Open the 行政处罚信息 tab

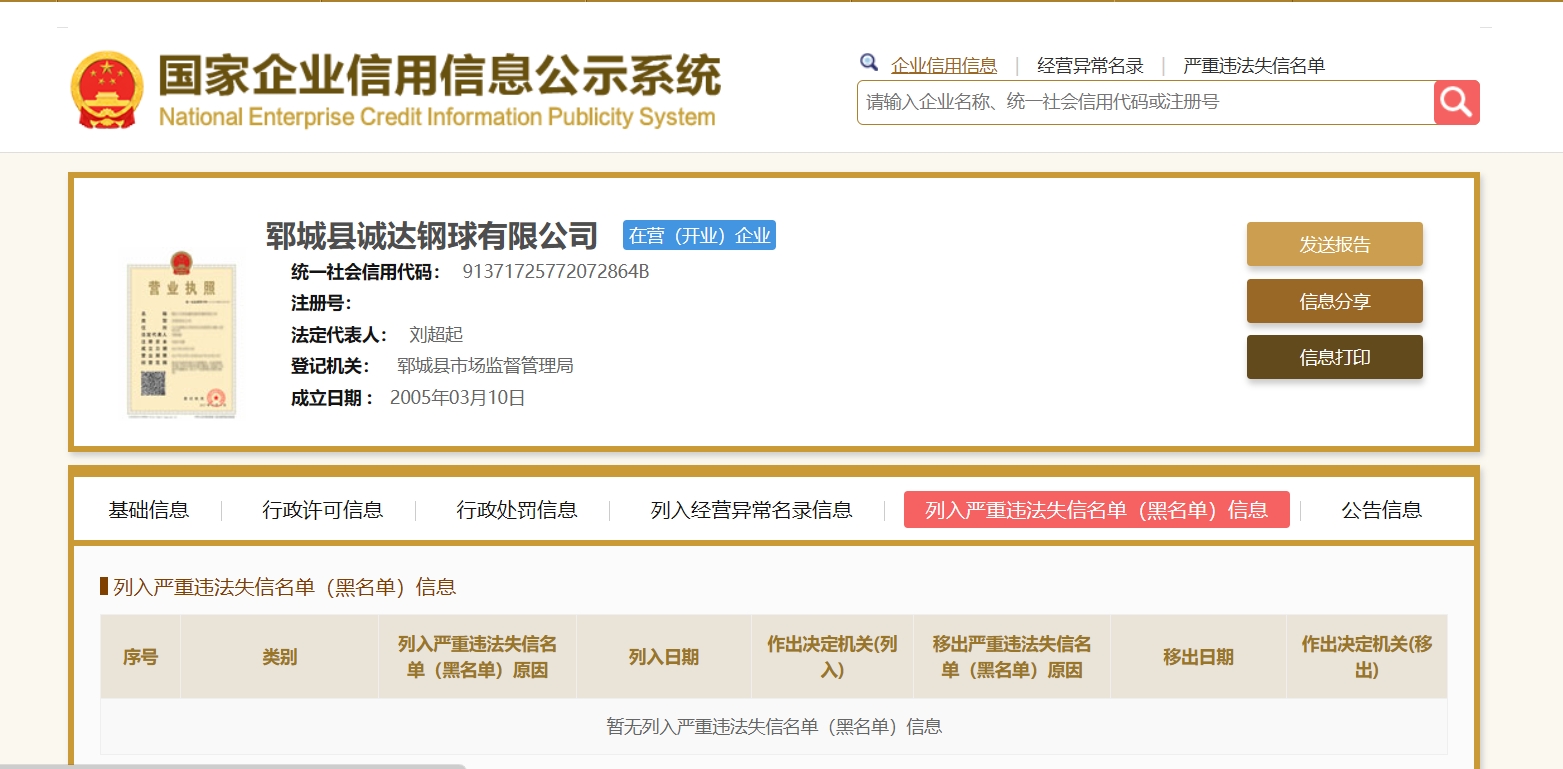click(x=516, y=510)
